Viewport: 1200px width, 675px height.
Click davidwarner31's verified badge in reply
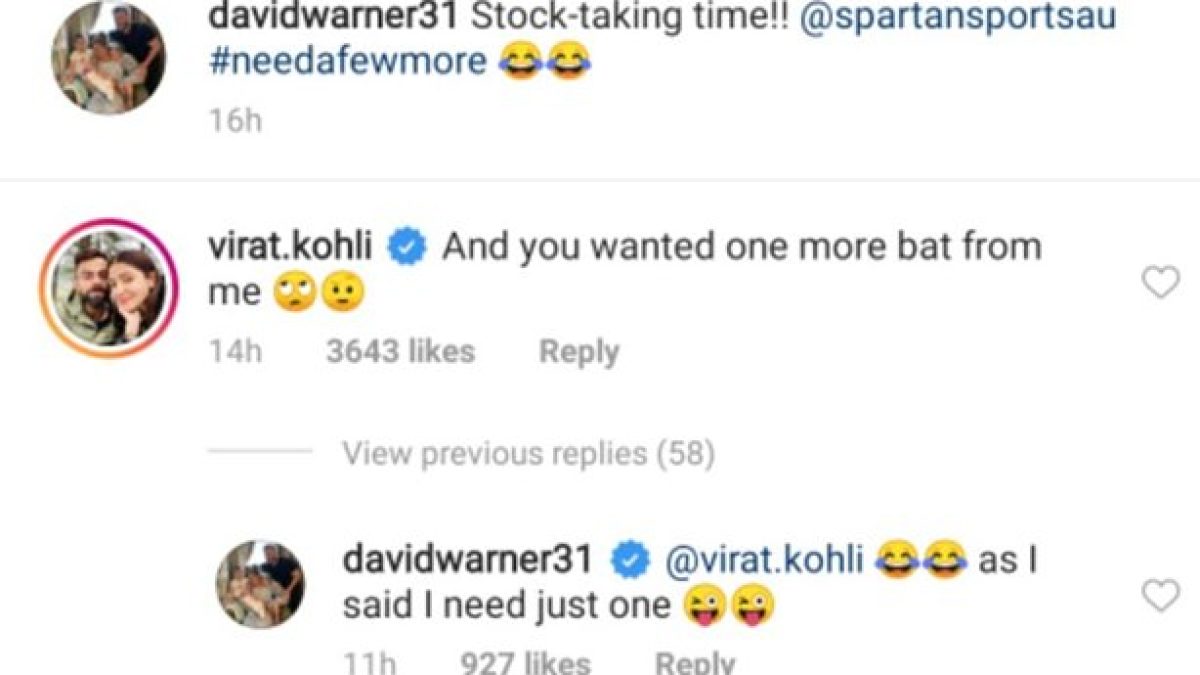click(630, 561)
